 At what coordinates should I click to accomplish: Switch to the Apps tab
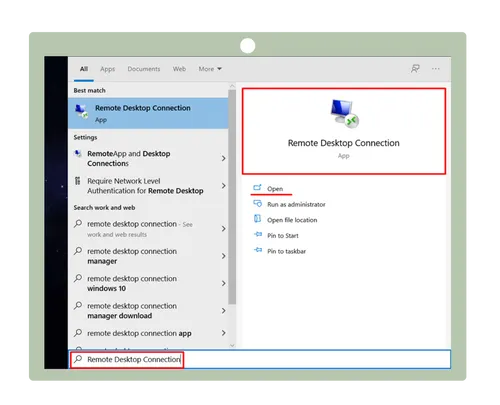click(x=107, y=69)
